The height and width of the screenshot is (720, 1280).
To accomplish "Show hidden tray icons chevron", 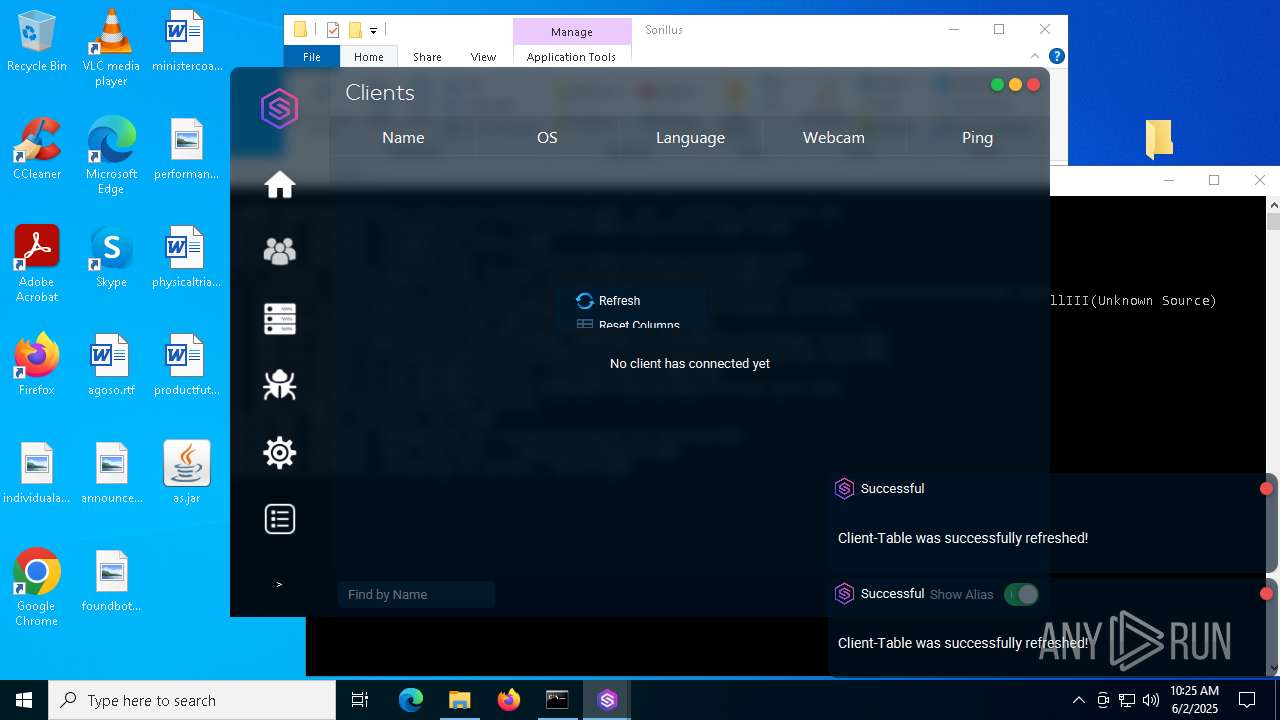I will pos(1078,700).
